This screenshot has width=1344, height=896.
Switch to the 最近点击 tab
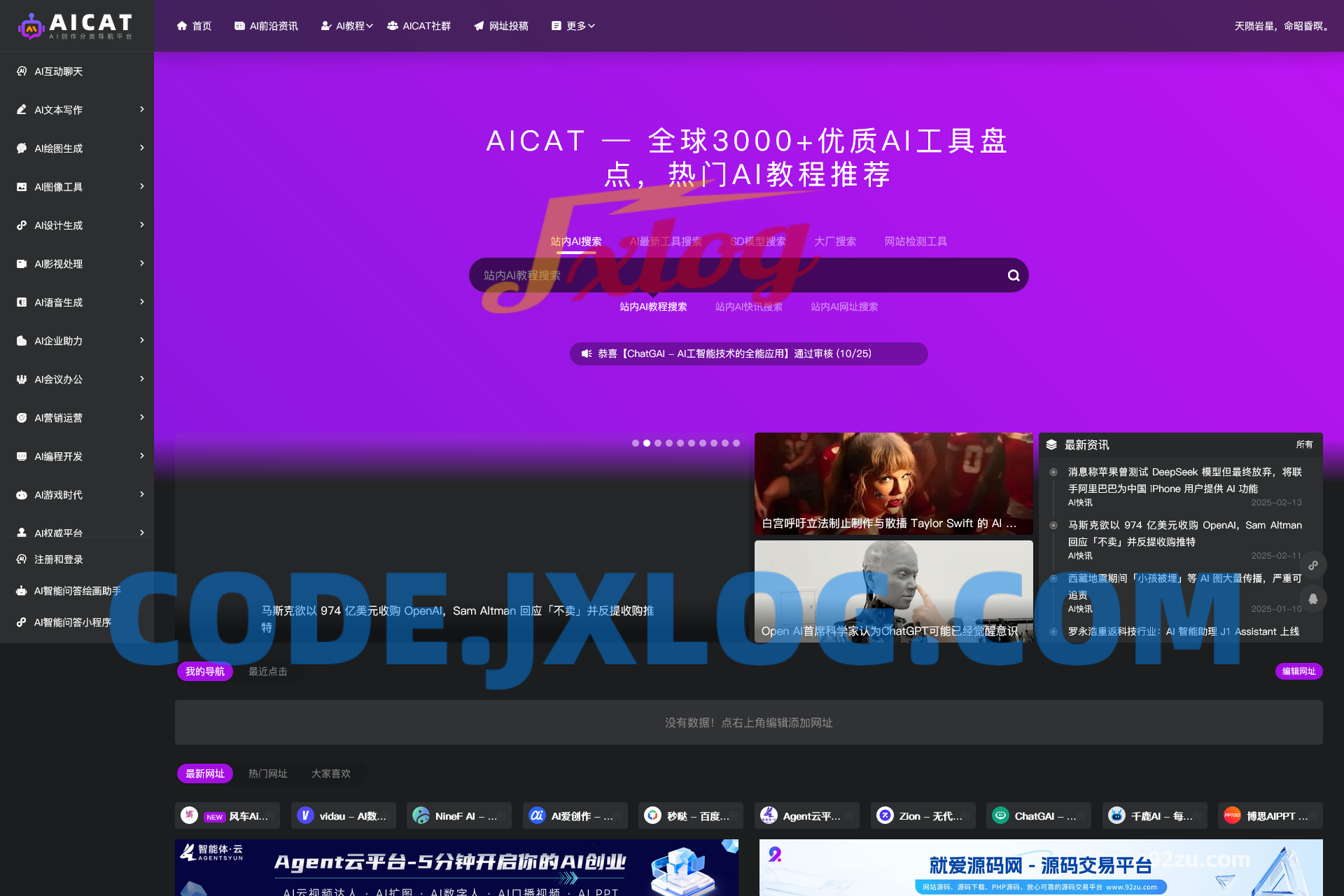(x=267, y=671)
